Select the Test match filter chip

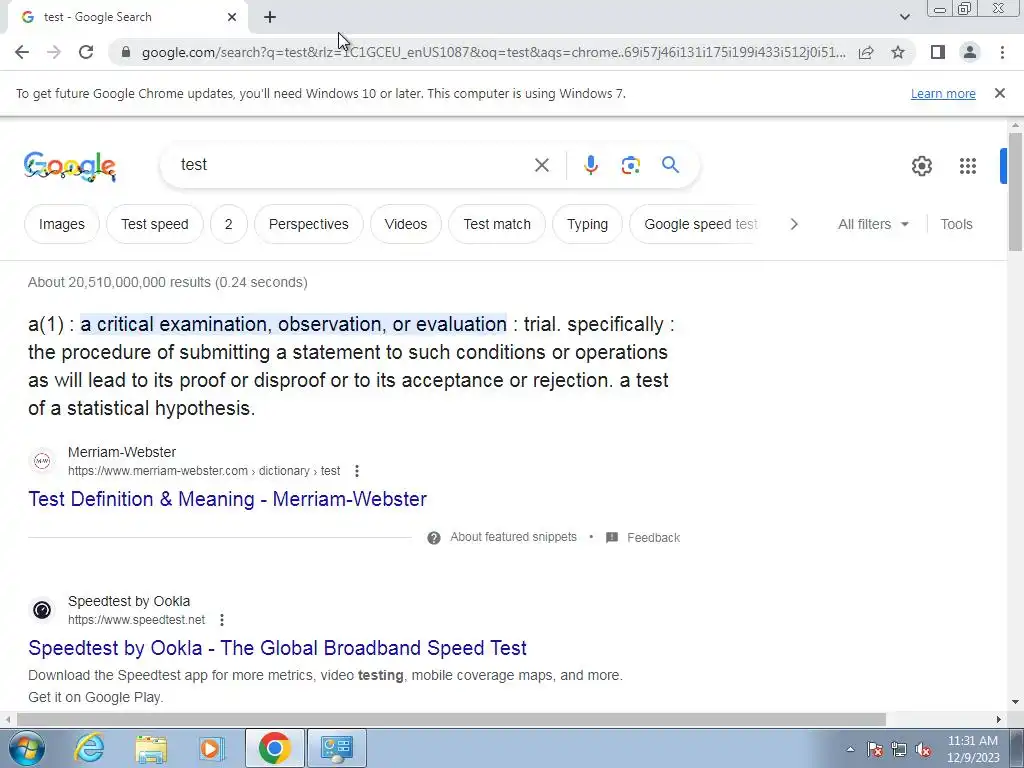point(497,224)
